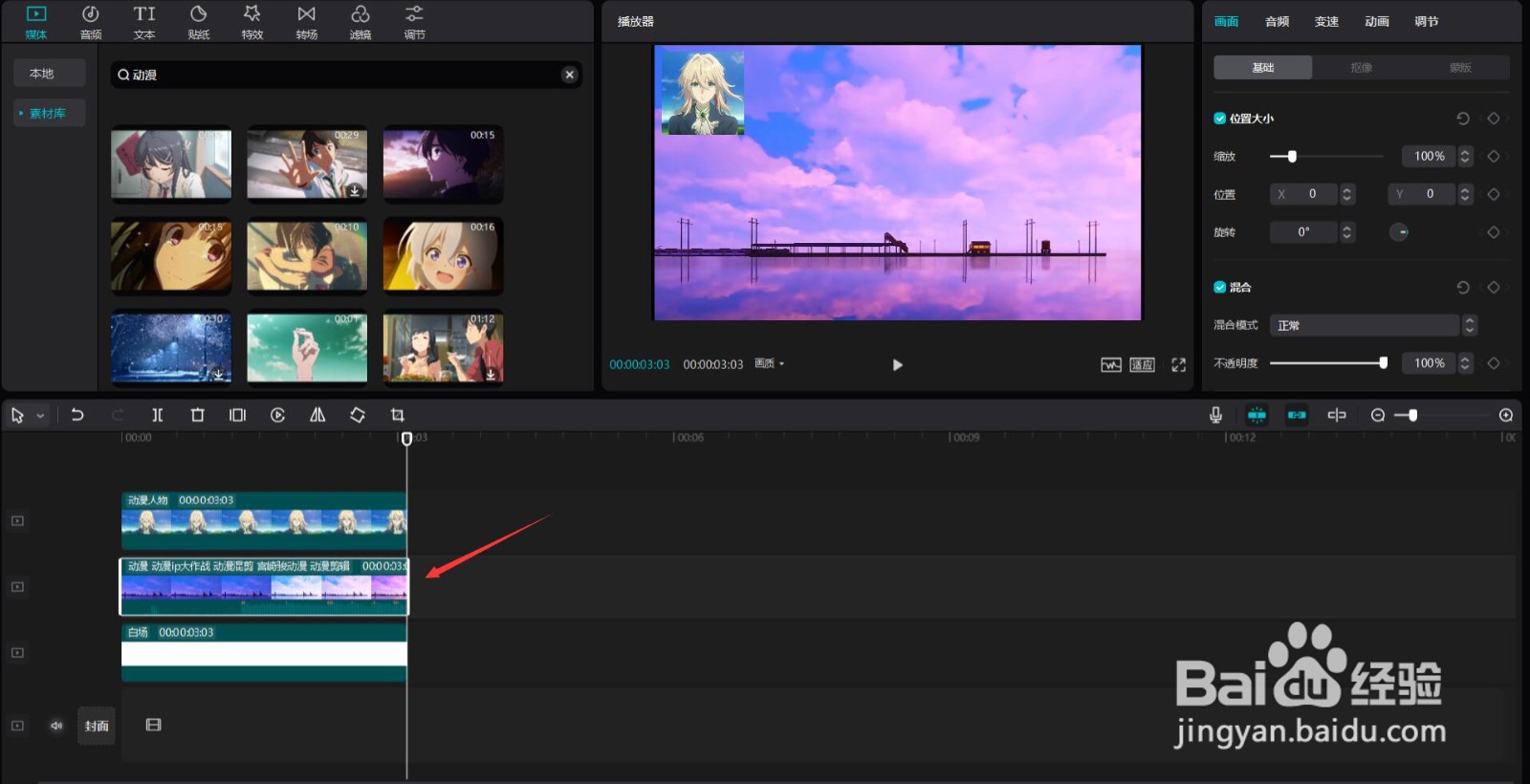Image resolution: width=1530 pixels, height=784 pixels.
Task: Zoom out the timeline
Action: pyautogui.click(x=1378, y=415)
